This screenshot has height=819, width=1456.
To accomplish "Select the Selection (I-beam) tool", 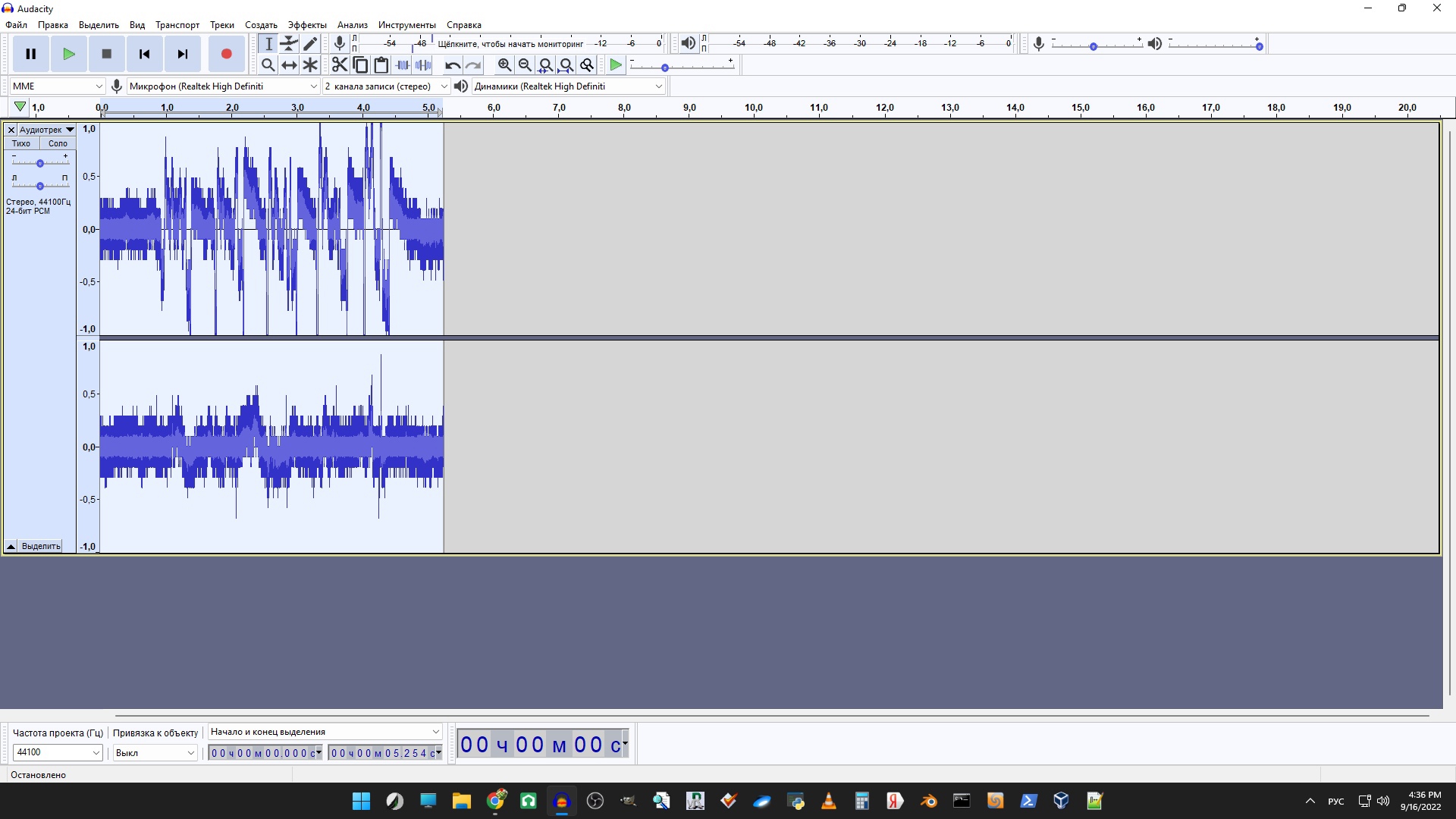I will (268, 43).
